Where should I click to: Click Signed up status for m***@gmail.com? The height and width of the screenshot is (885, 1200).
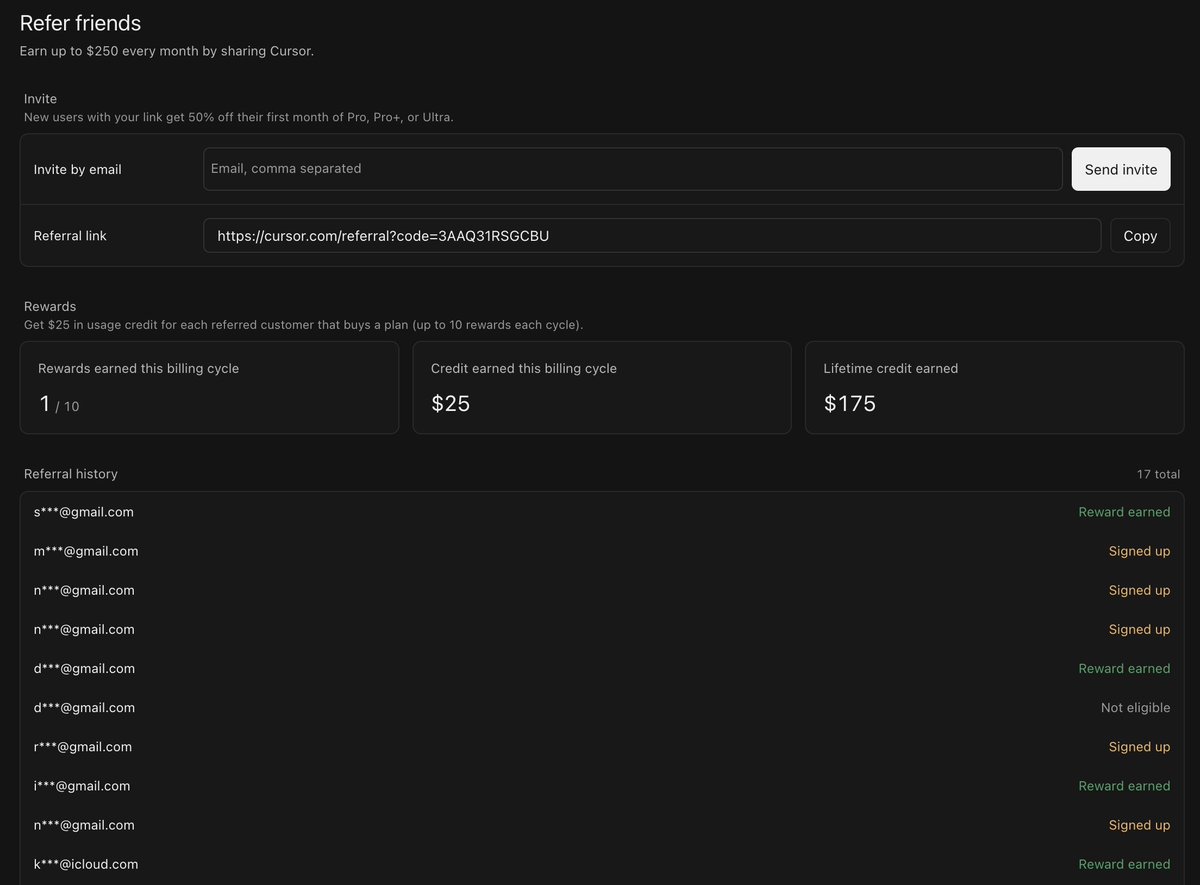[1139, 551]
